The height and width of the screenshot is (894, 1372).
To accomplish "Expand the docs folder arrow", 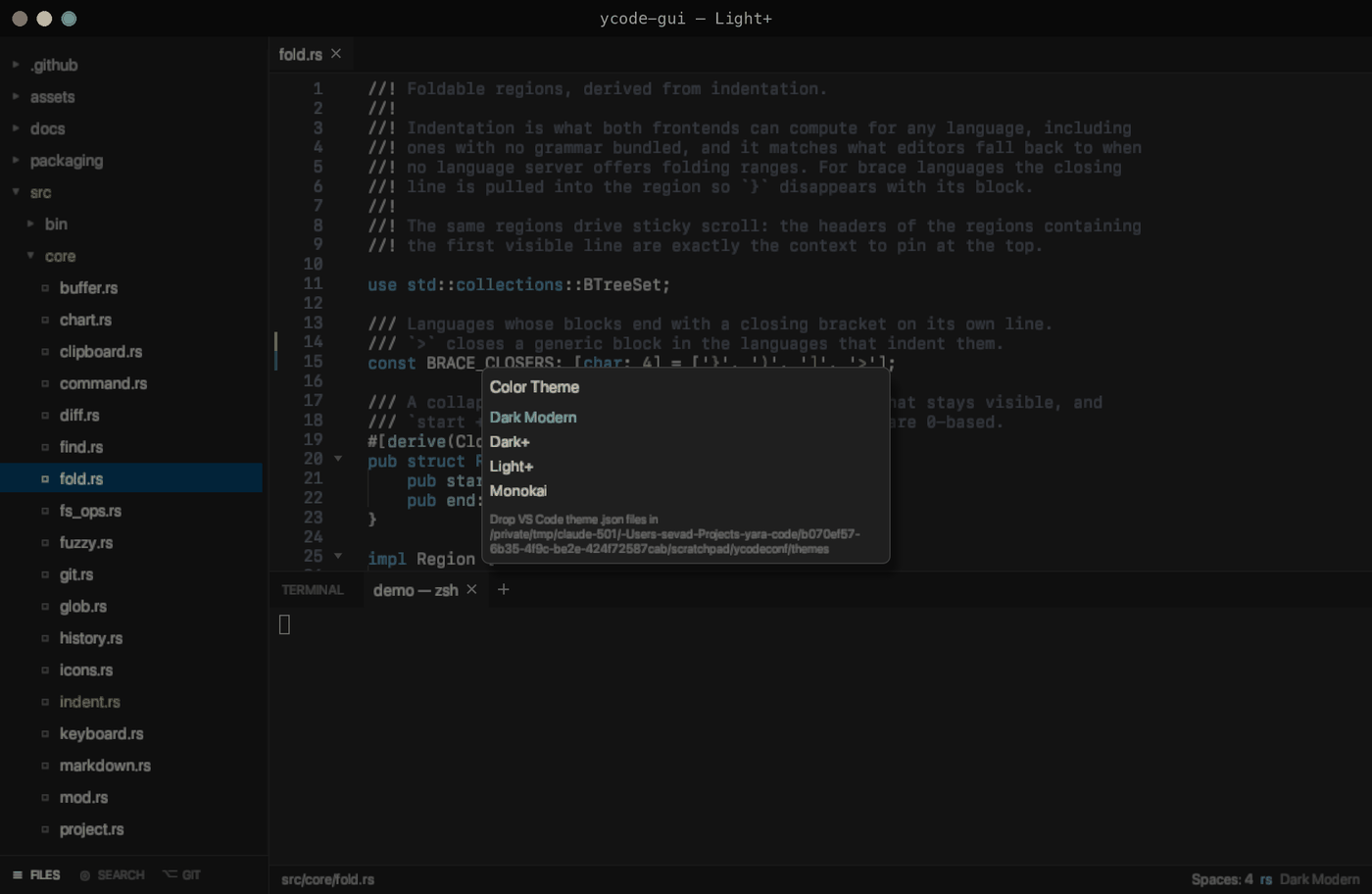I will pyautogui.click(x=16, y=128).
